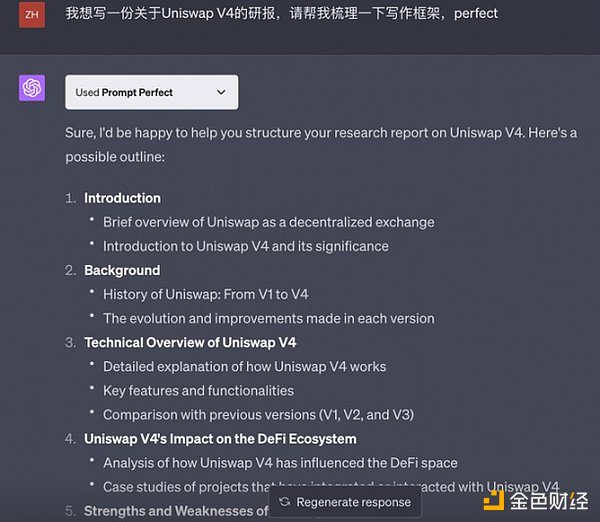
Task: Click 'Technical Overview of Uniswap V4' heading
Action: [x=190, y=343]
